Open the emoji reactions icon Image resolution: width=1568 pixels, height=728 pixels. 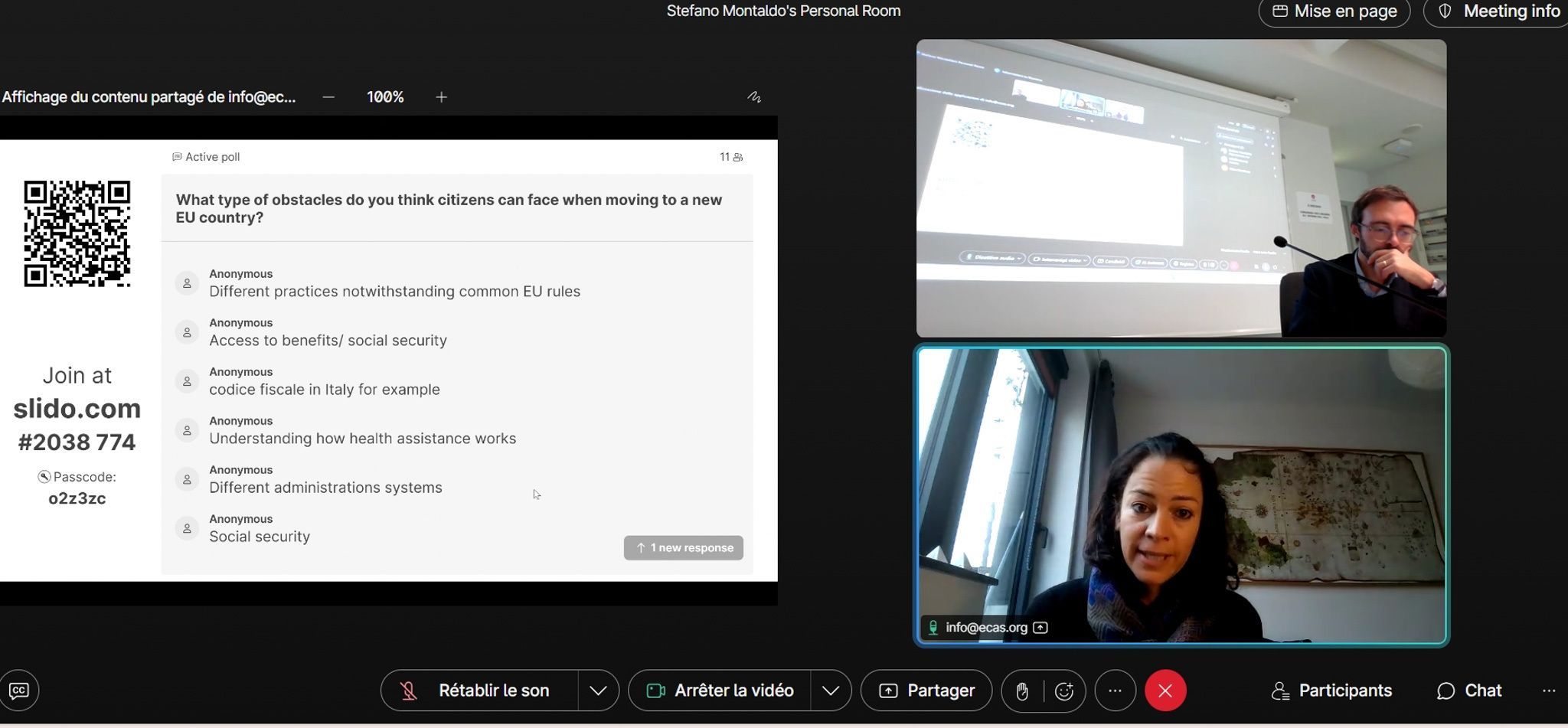[x=1064, y=691]
